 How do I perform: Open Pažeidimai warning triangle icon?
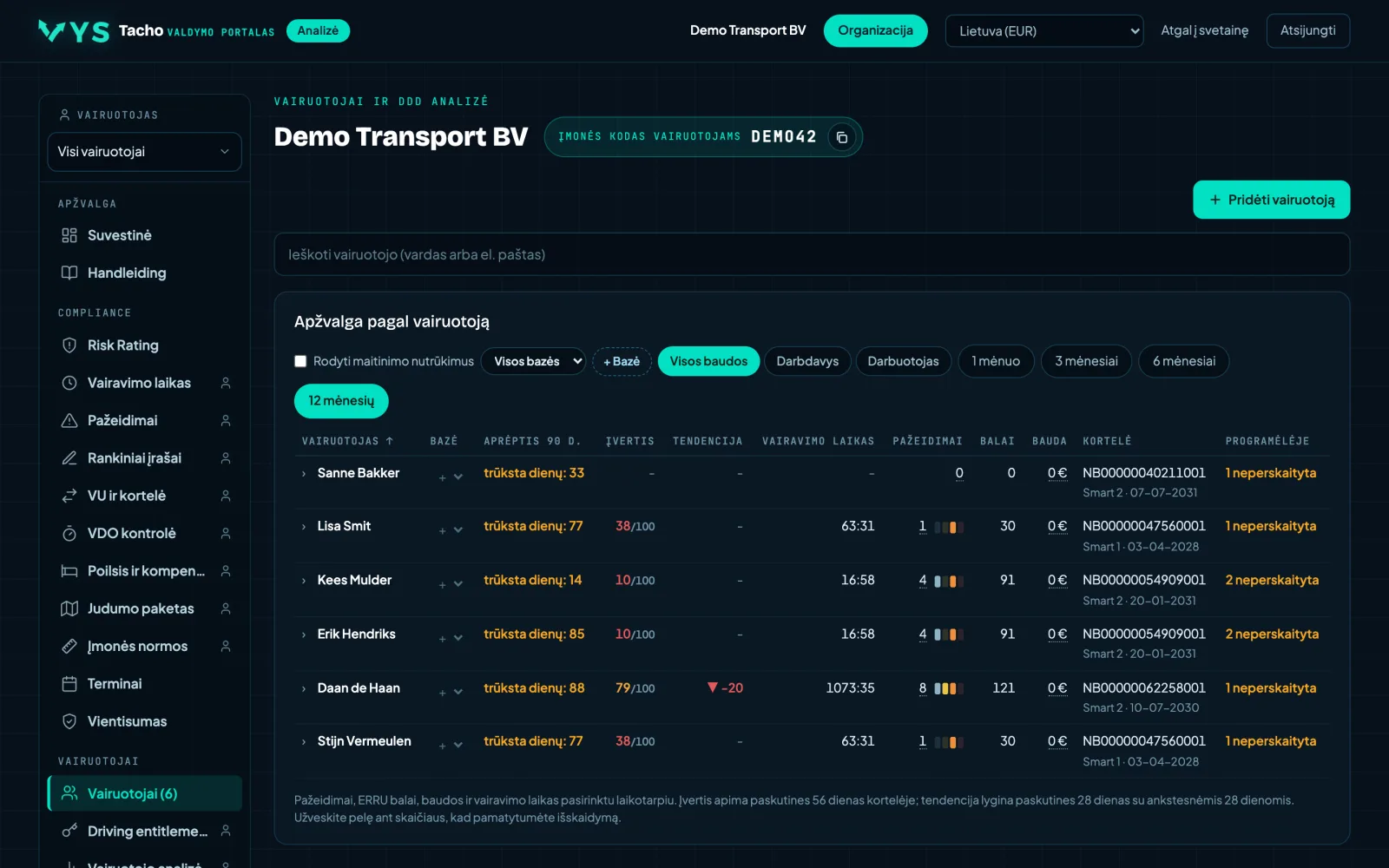point(69,420)
